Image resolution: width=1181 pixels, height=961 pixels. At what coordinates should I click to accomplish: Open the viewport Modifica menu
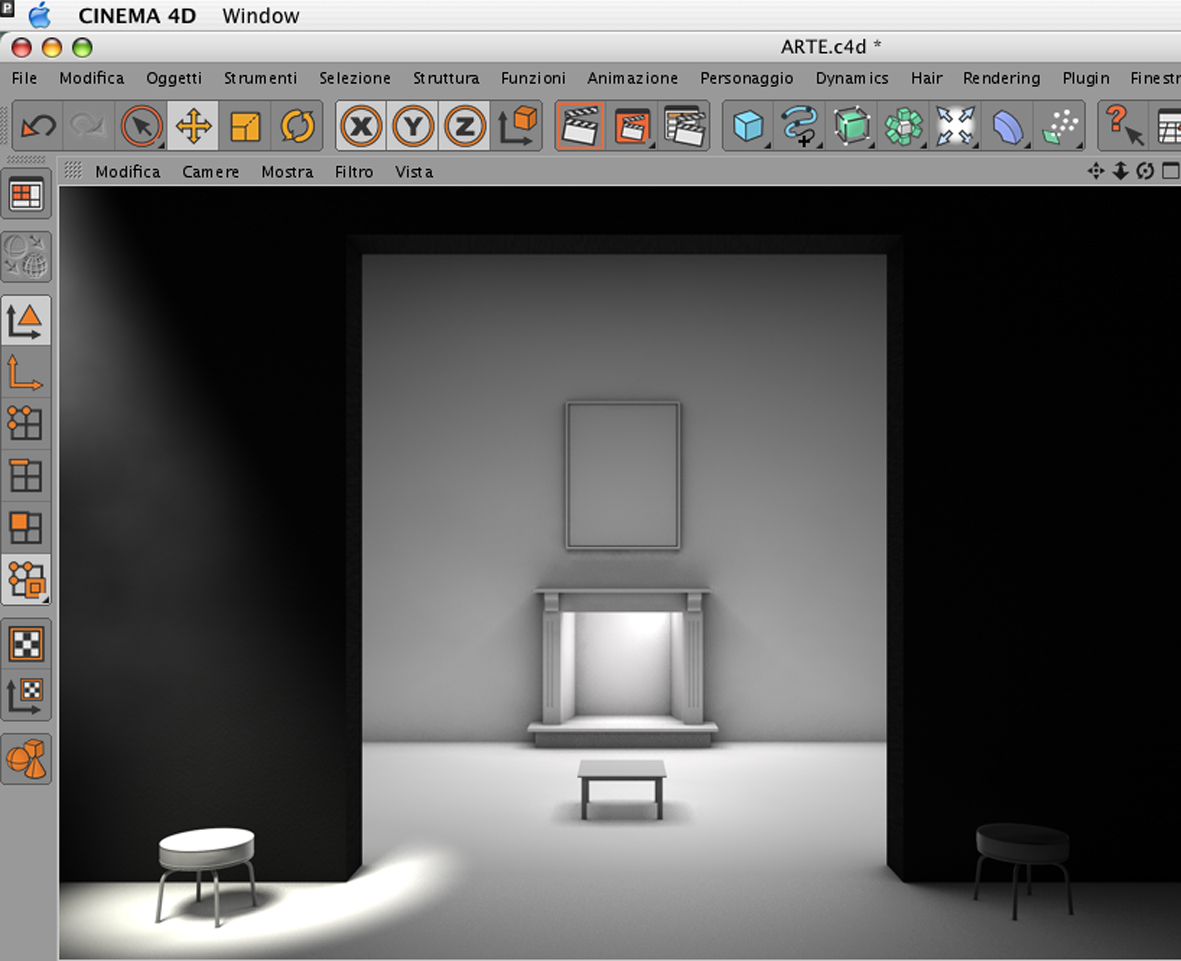128,172
